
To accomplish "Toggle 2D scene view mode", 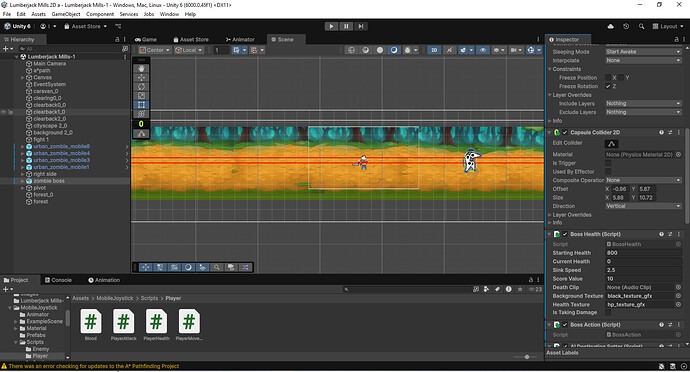I will 434,50.
